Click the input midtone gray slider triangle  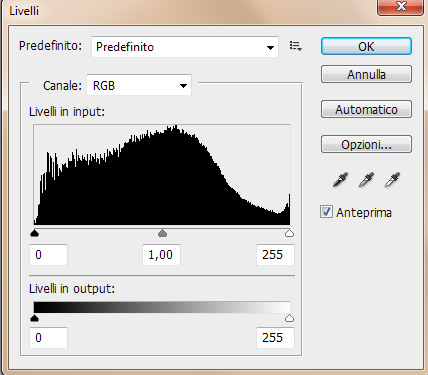162,233
